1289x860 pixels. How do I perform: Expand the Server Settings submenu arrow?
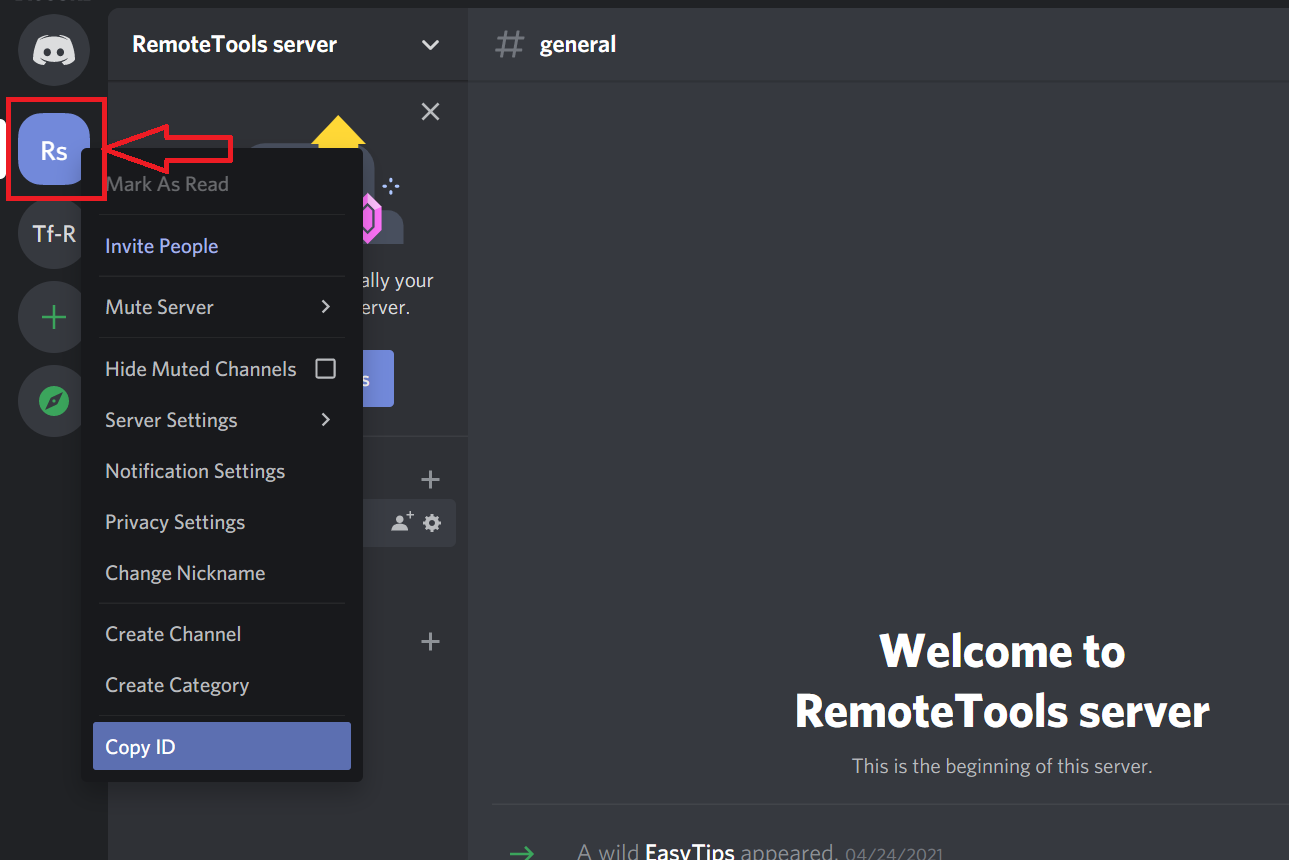point(325,420)
